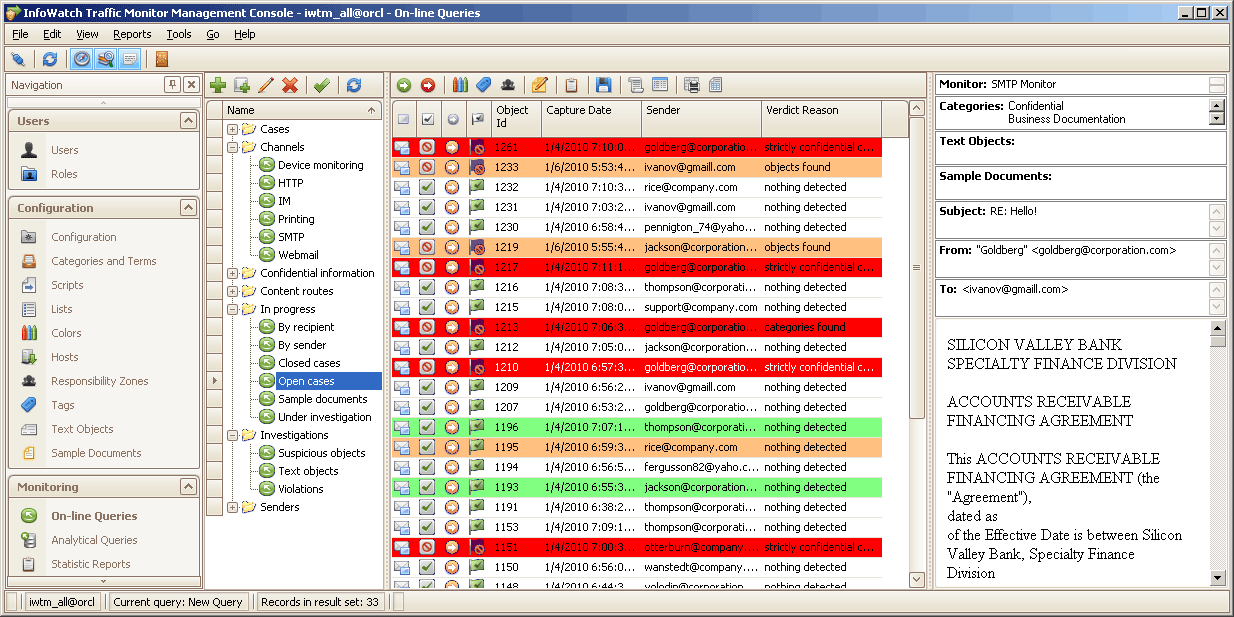
Task: Select the On-line Queries navigation link
Action: click(x=94, y=516)
